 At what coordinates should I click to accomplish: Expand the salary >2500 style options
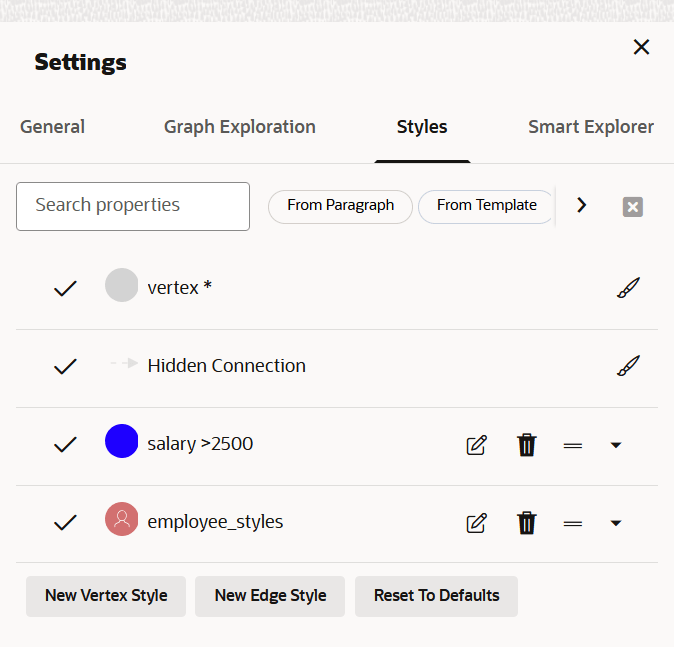(x=616, y=444)
